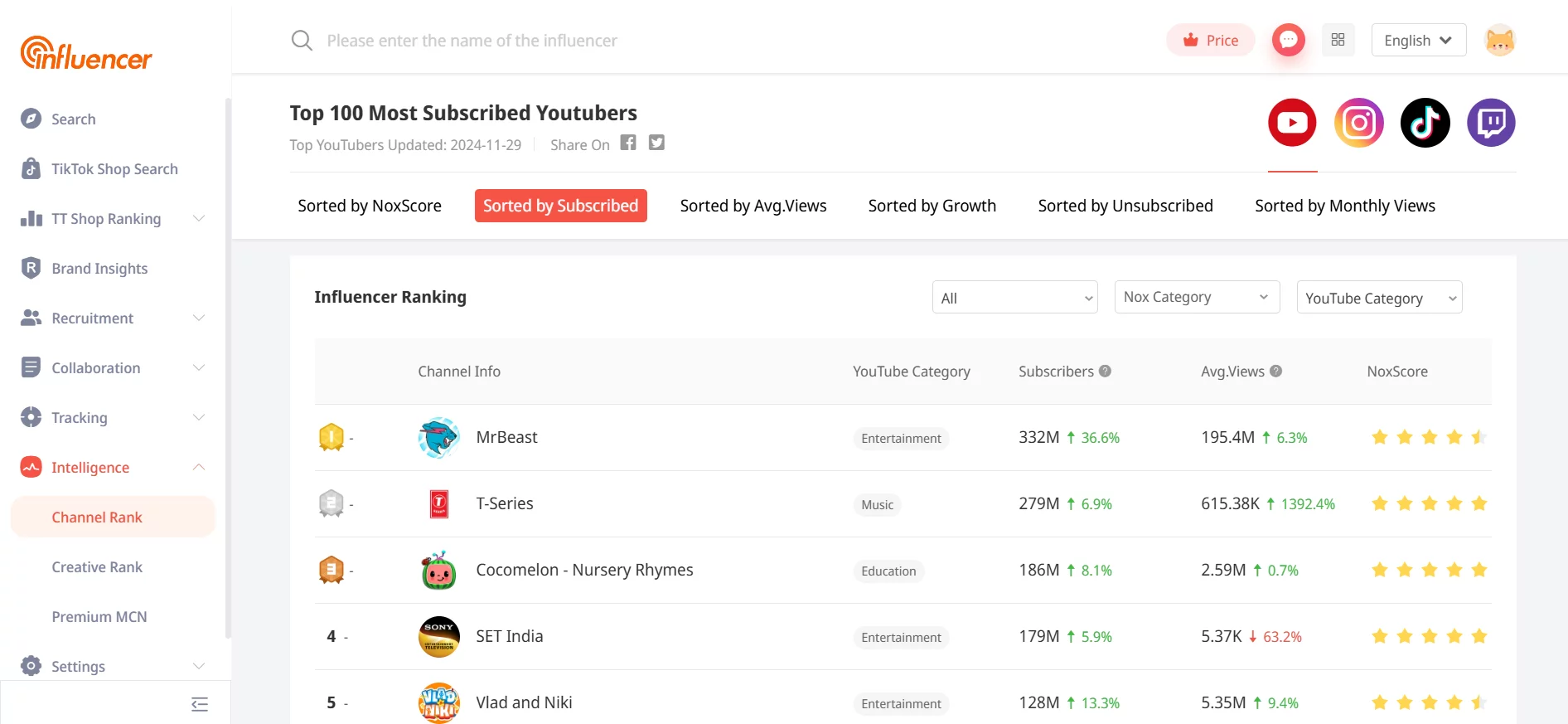Select the YouTube platform icon
This screenshot has width=1568, height=724.
point(1292,123)
